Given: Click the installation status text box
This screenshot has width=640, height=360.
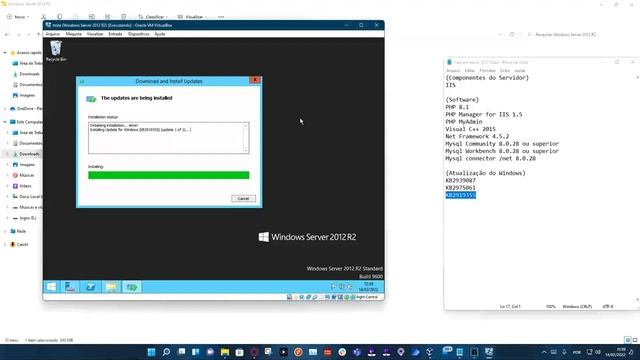Looking at the screenshot, I should coord(169,138).
